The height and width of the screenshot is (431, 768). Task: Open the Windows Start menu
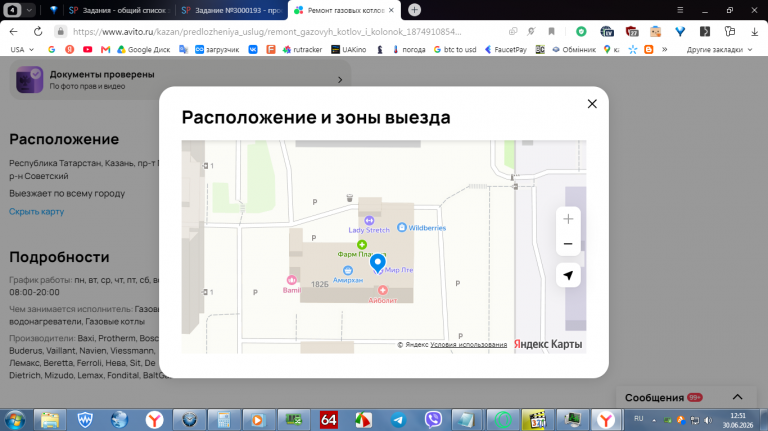pos(15,420)
